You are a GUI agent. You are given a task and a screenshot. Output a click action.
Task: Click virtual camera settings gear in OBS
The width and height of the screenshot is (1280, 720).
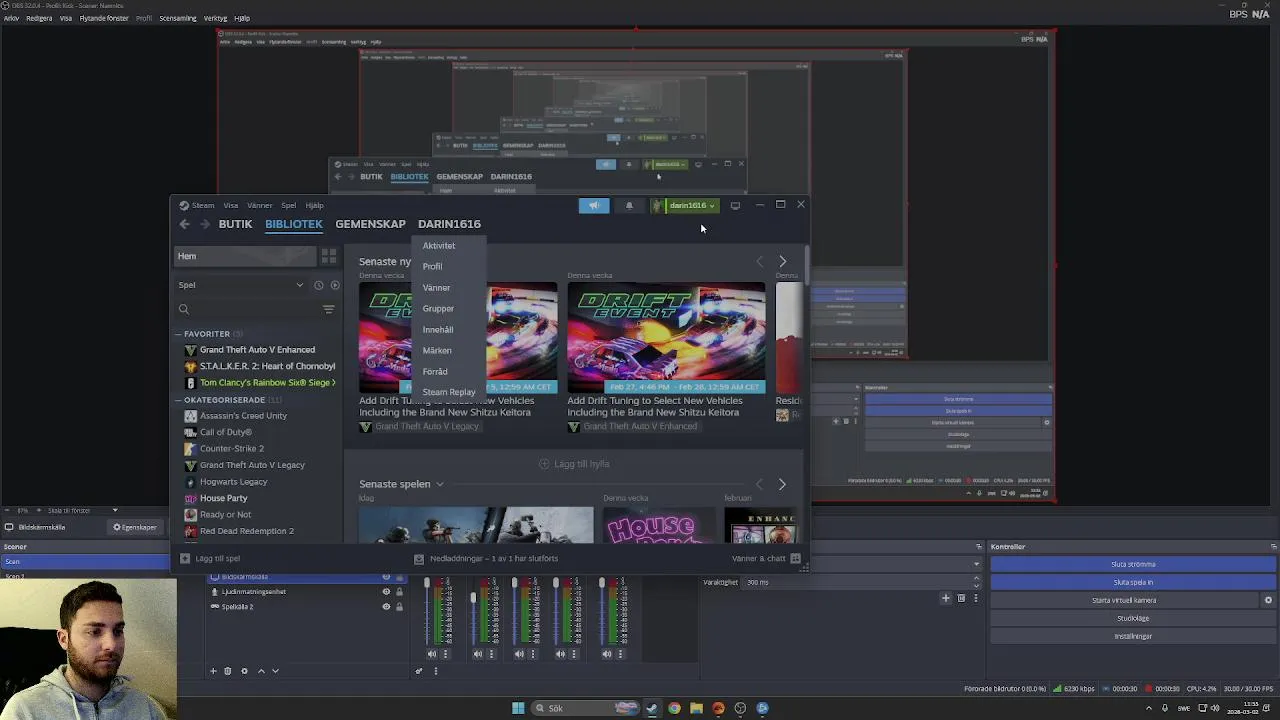tap(1268, 600)
